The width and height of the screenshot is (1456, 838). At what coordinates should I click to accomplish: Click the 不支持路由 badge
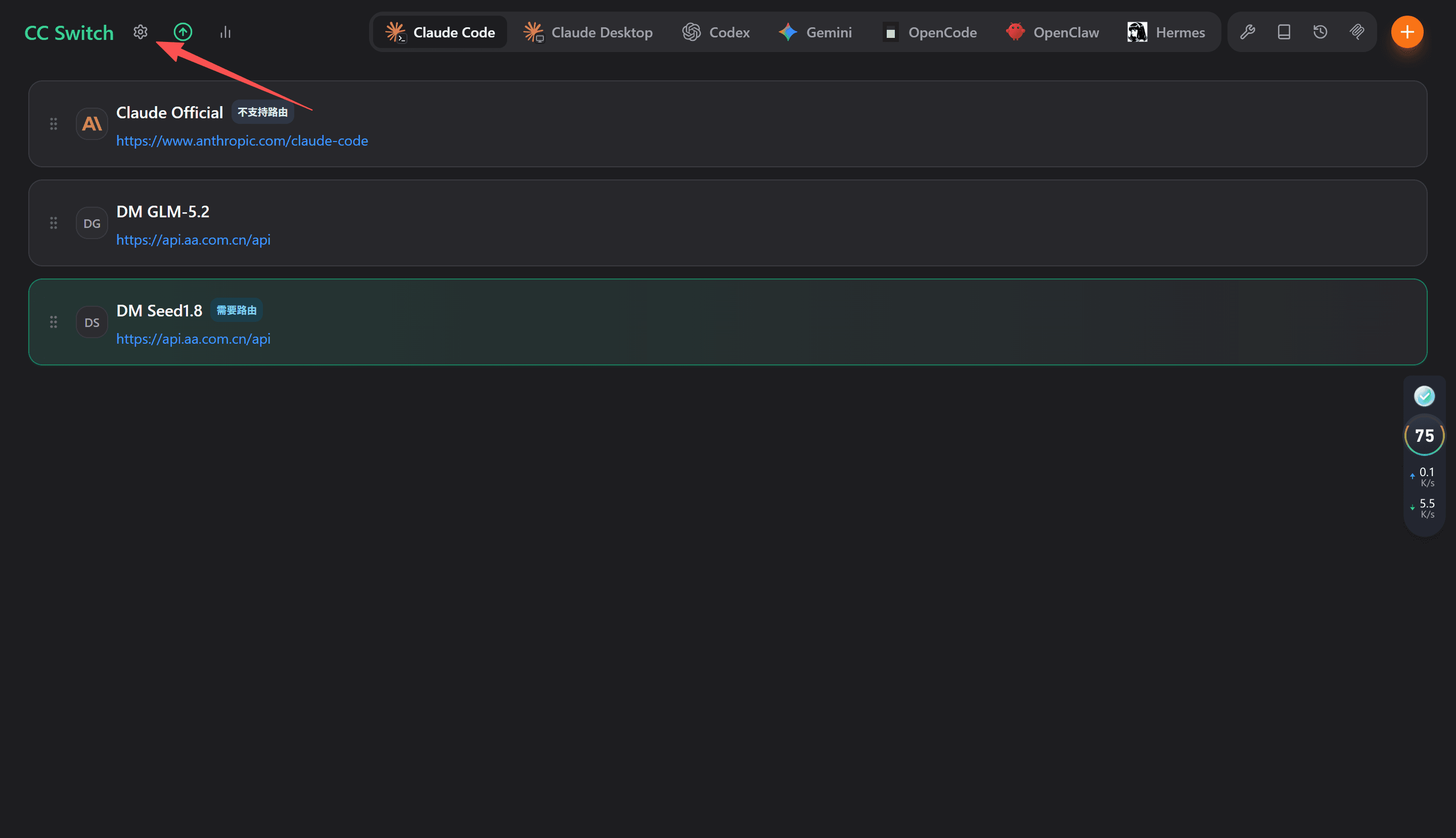tap(262, 112)
